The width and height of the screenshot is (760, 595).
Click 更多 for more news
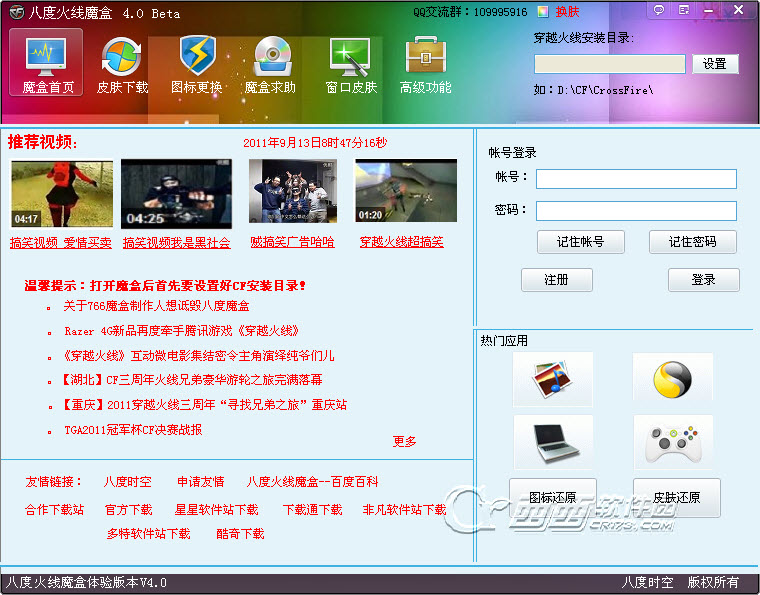pyautogui.click(x=404, y=441)
